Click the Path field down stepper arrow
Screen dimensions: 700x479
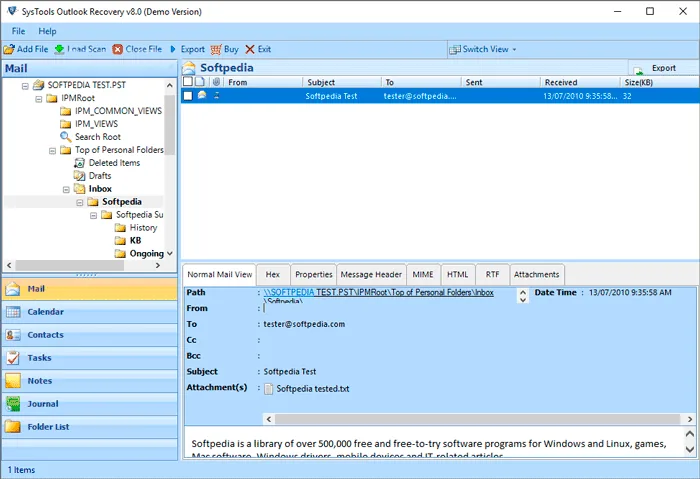[x=523, y=300]
